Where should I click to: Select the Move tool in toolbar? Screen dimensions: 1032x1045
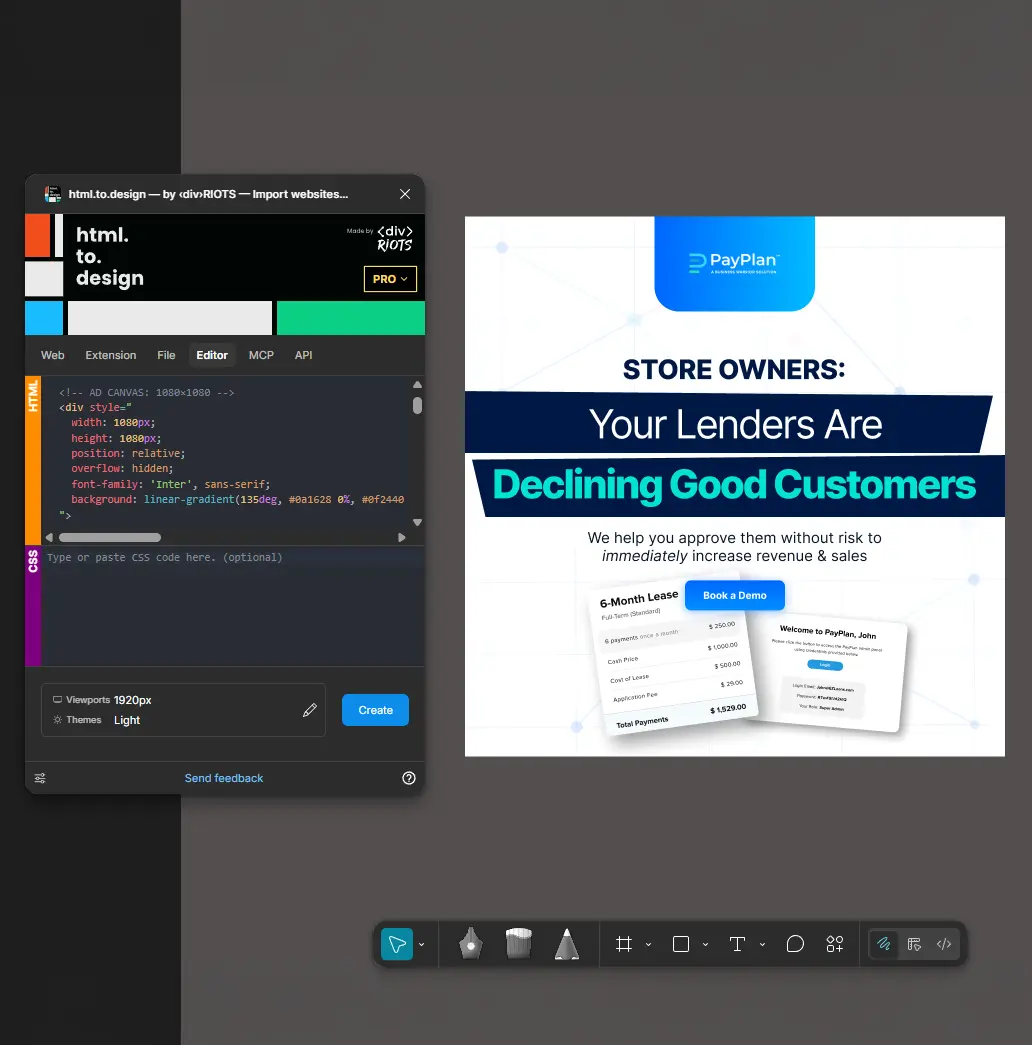tap(397, 944)
